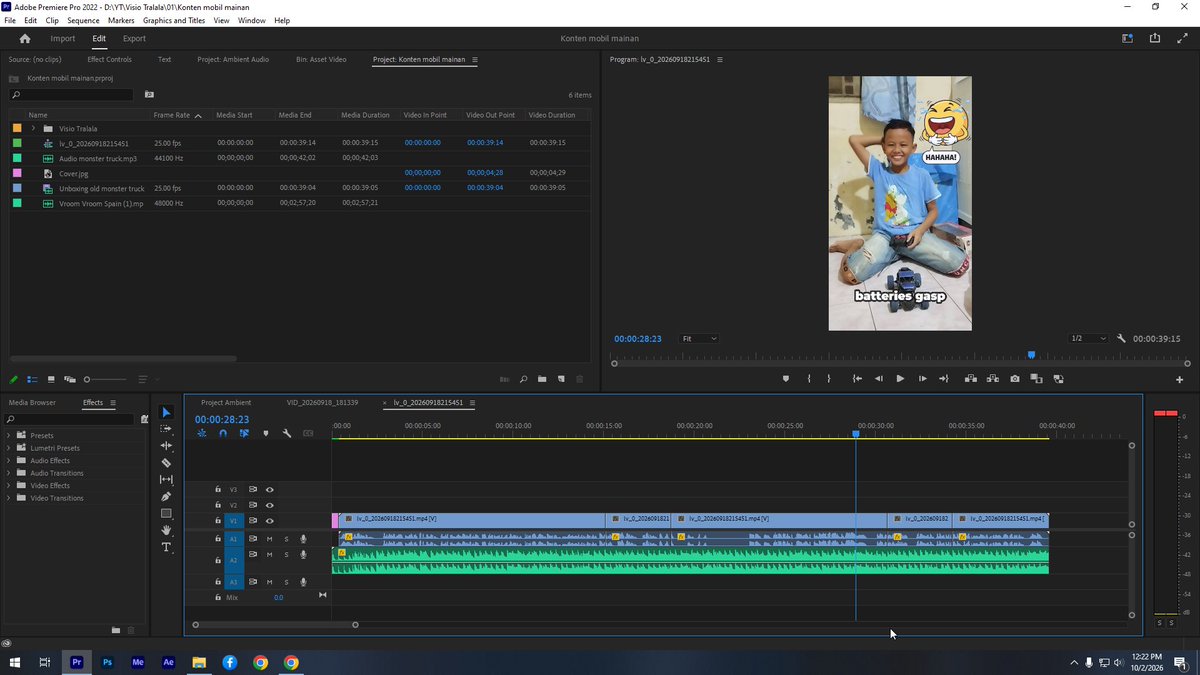Expand the Audio Effects folder
The width and height of the screenshot is (1200, 675).
point(9,460)
